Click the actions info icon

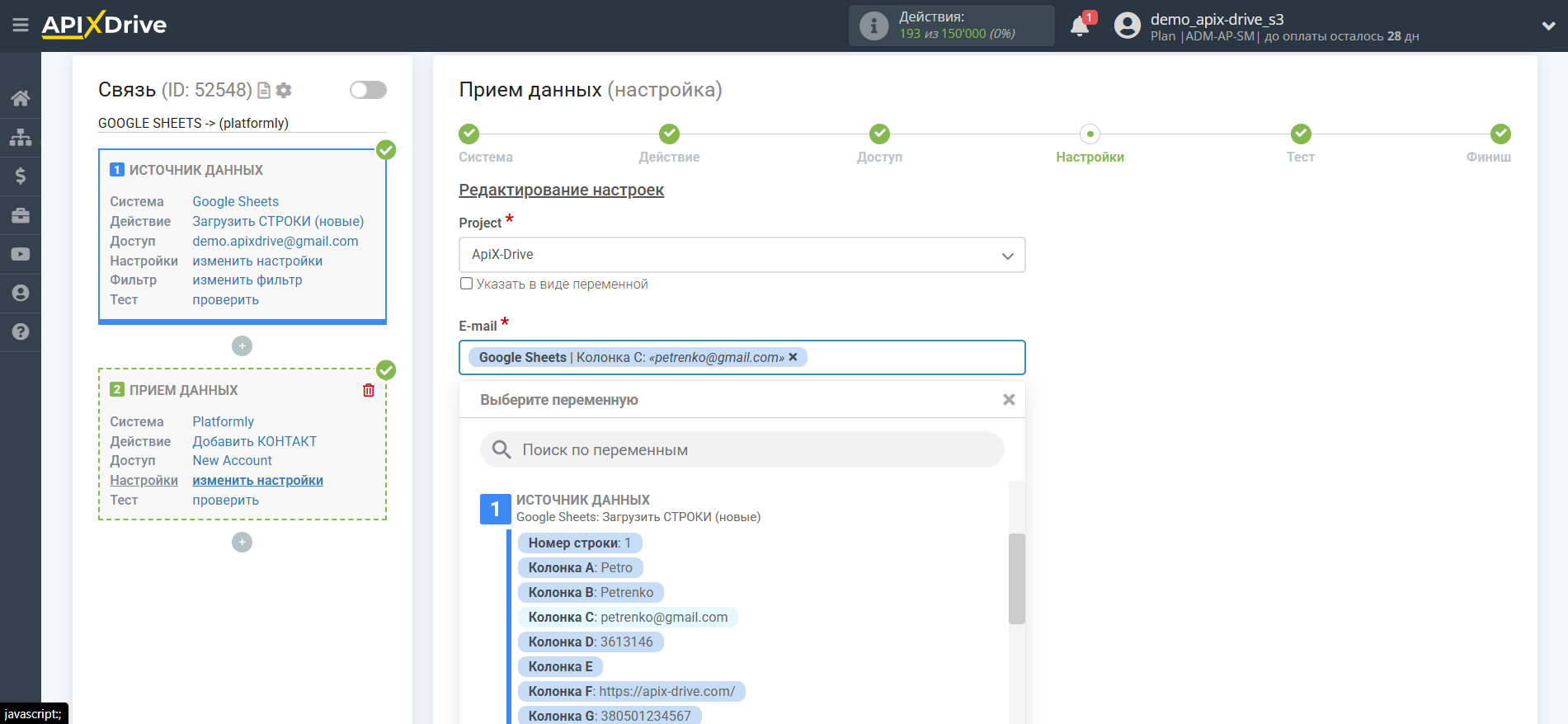pyautogui.click(x=873, y=26)
